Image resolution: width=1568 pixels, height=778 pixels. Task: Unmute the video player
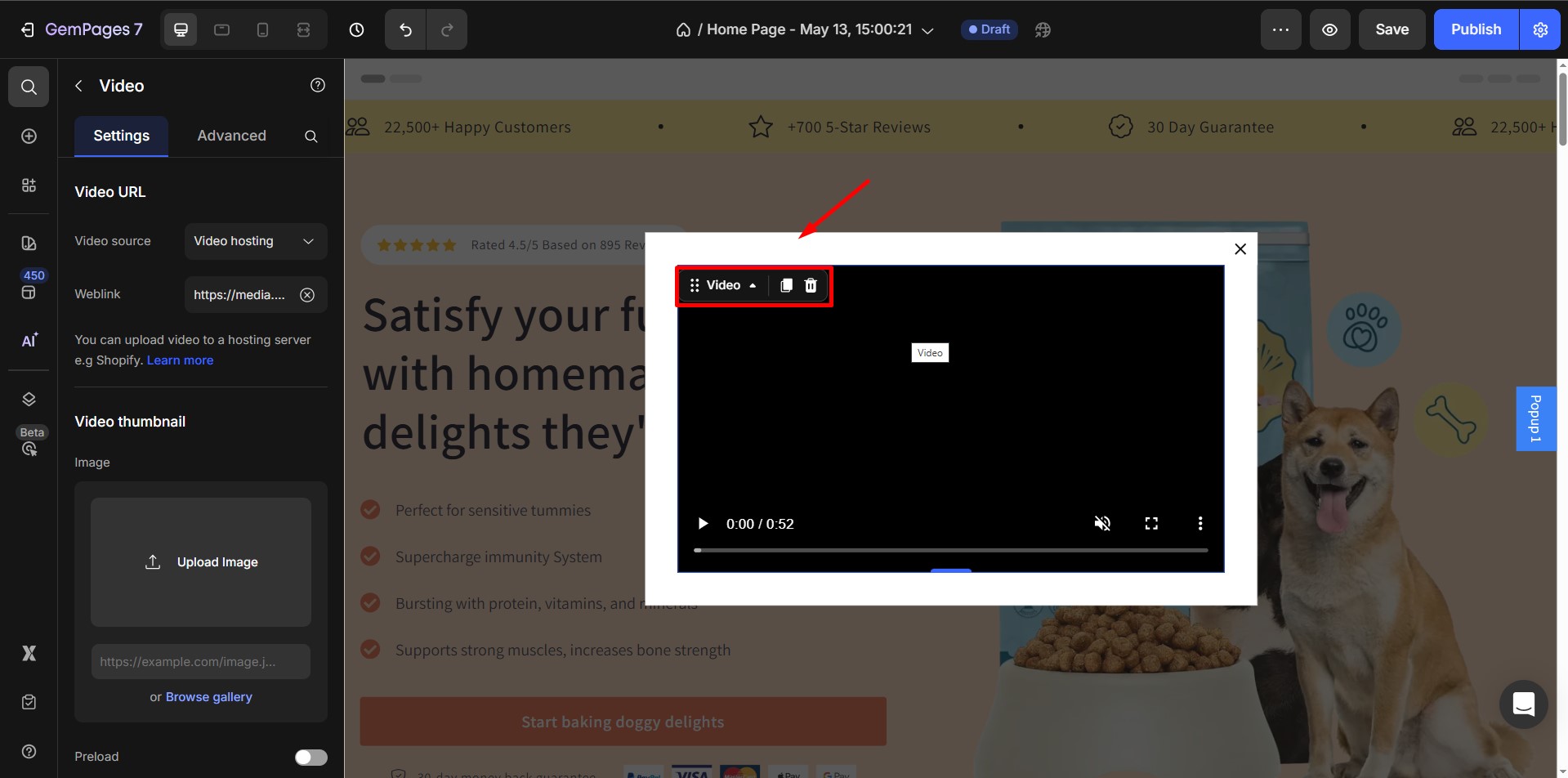click(1102, 523)
